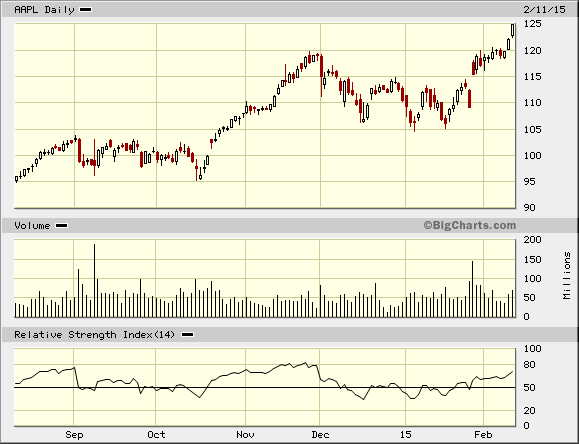Click the tallest volume bar in September
Image resolution: width=579 pixels, height=444 pixels.
point(94,280)
